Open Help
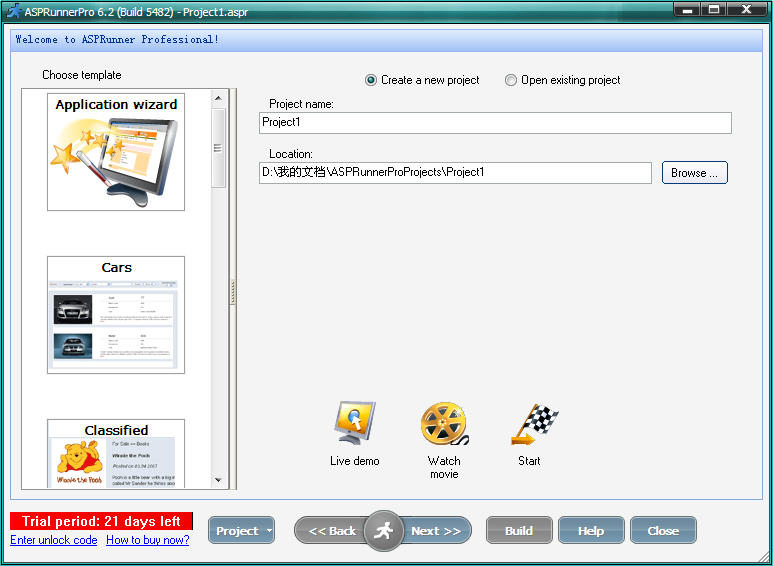 (591, 531)
